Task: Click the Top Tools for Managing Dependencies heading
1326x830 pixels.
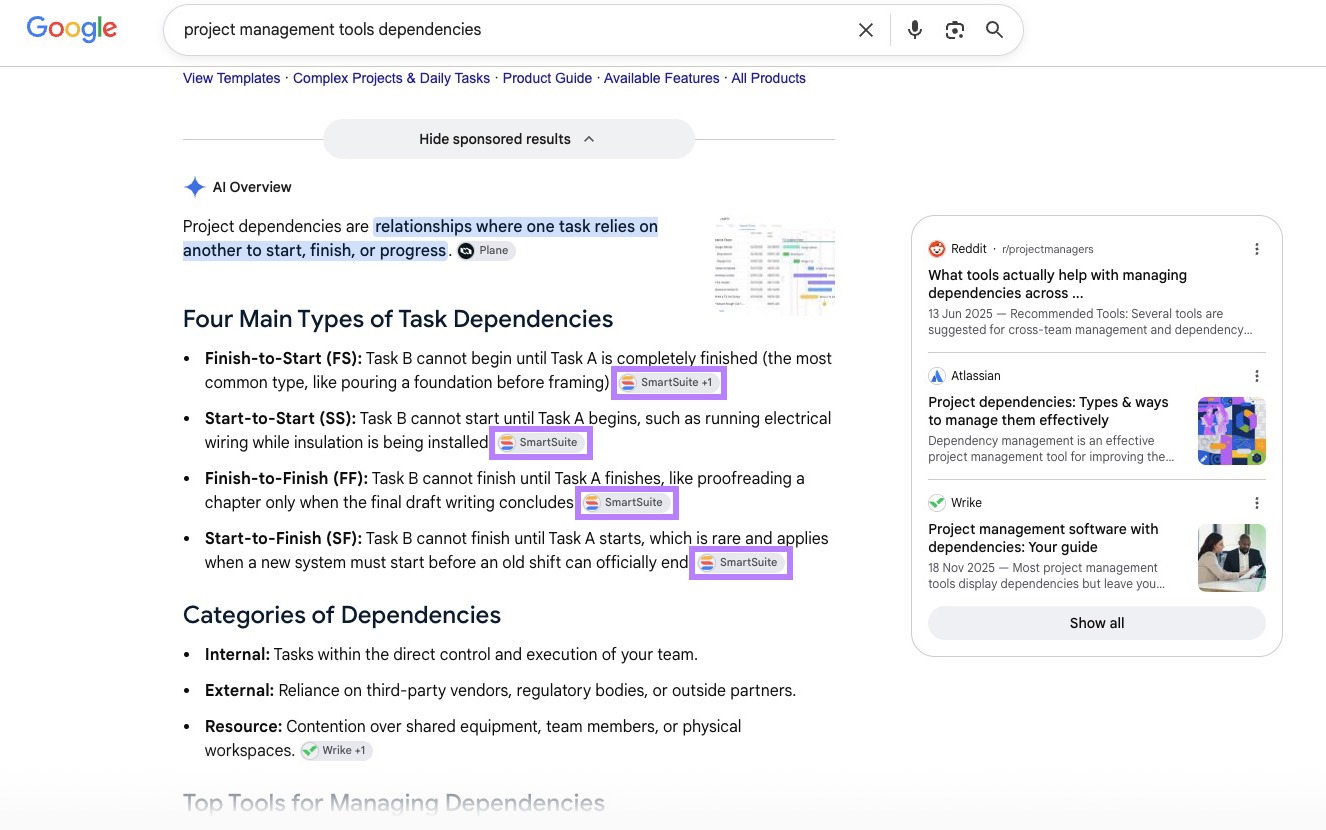Action: coord(394,803)
